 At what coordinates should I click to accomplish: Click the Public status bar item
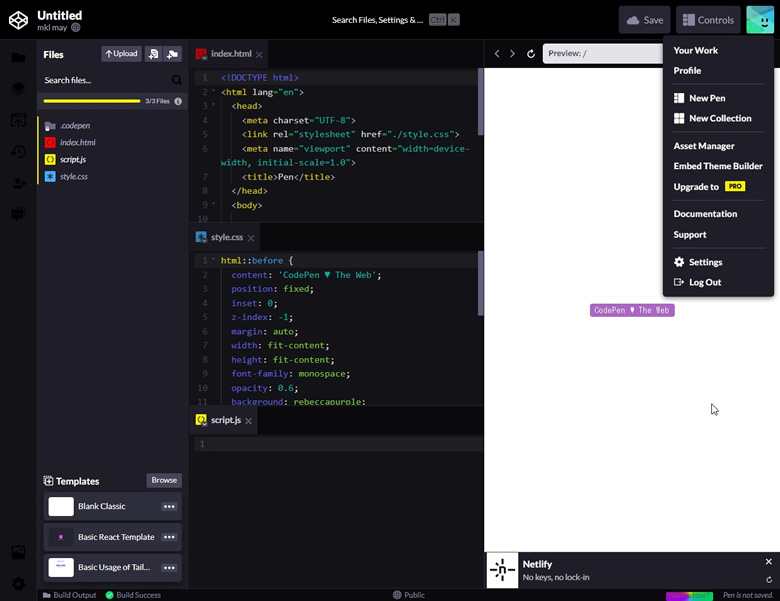(x=408, y=595)
